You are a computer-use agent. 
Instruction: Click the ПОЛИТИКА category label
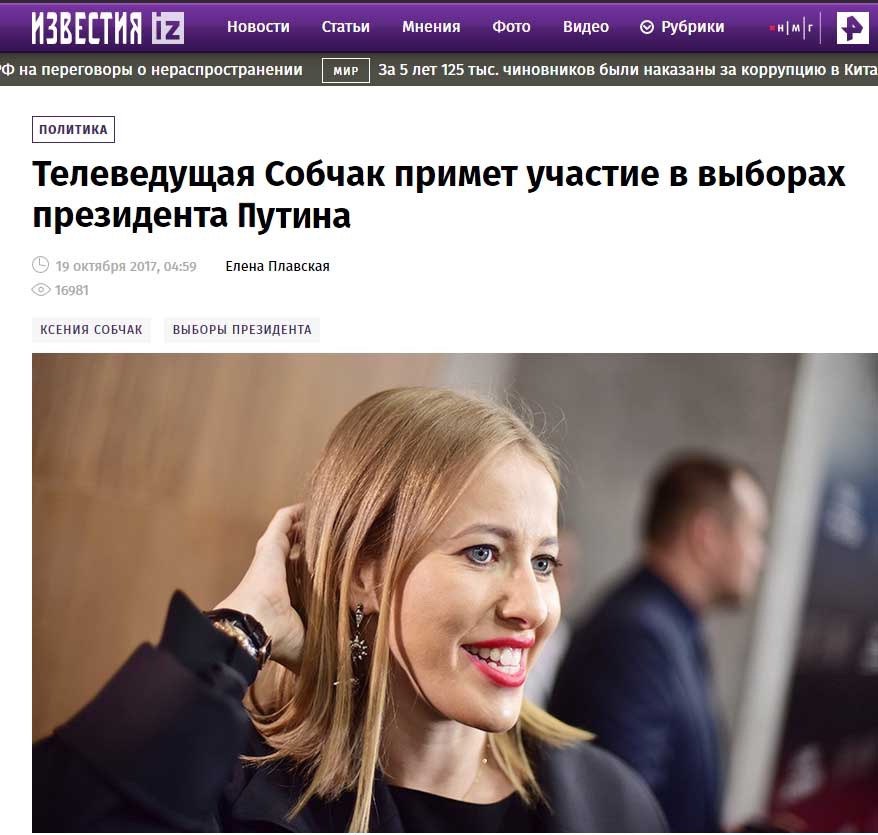(73, 129)
